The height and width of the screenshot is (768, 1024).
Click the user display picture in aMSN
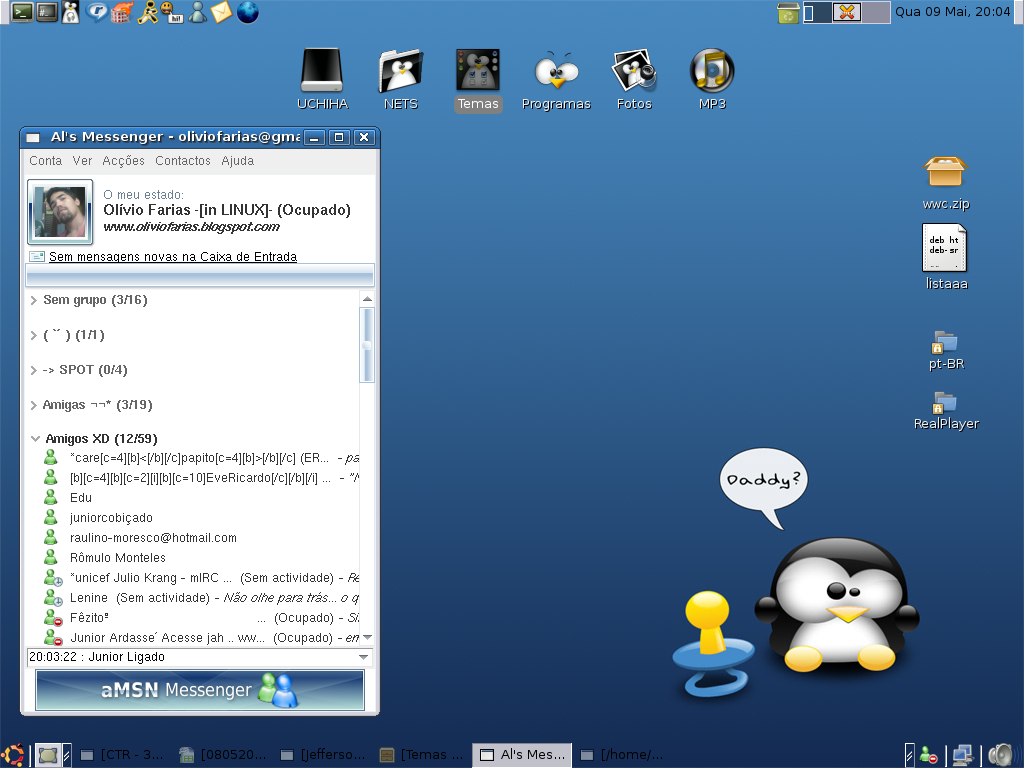pos(60,212)
